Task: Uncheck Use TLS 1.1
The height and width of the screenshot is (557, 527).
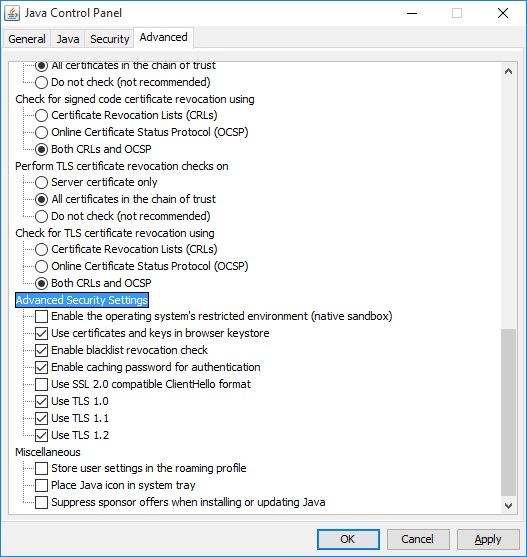Action: point(42,418)
